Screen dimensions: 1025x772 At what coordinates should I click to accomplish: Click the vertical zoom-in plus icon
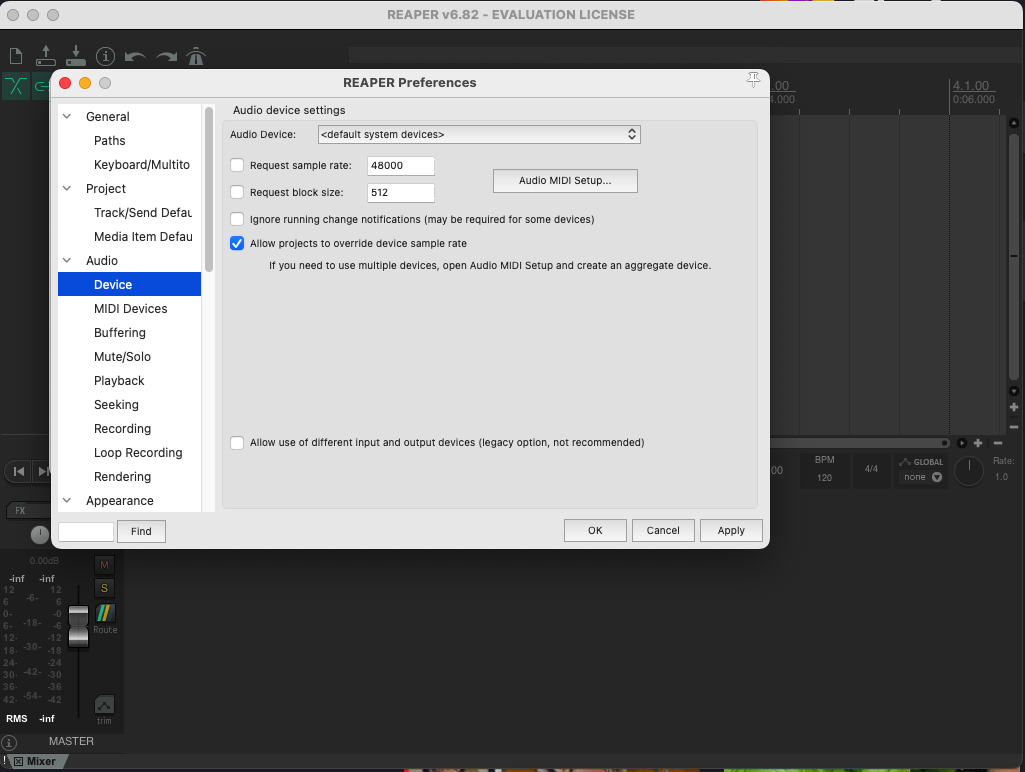tap(1014, 407)
